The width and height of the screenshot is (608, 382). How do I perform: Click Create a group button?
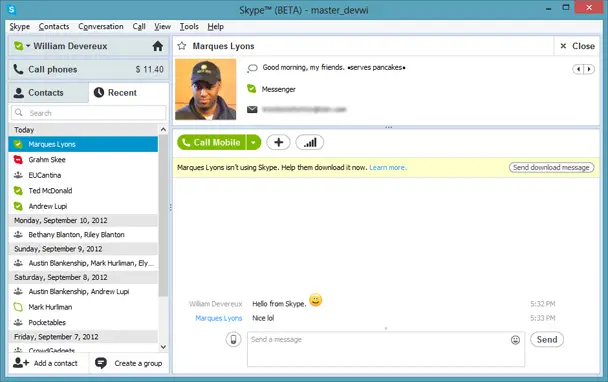pos(129,363)
